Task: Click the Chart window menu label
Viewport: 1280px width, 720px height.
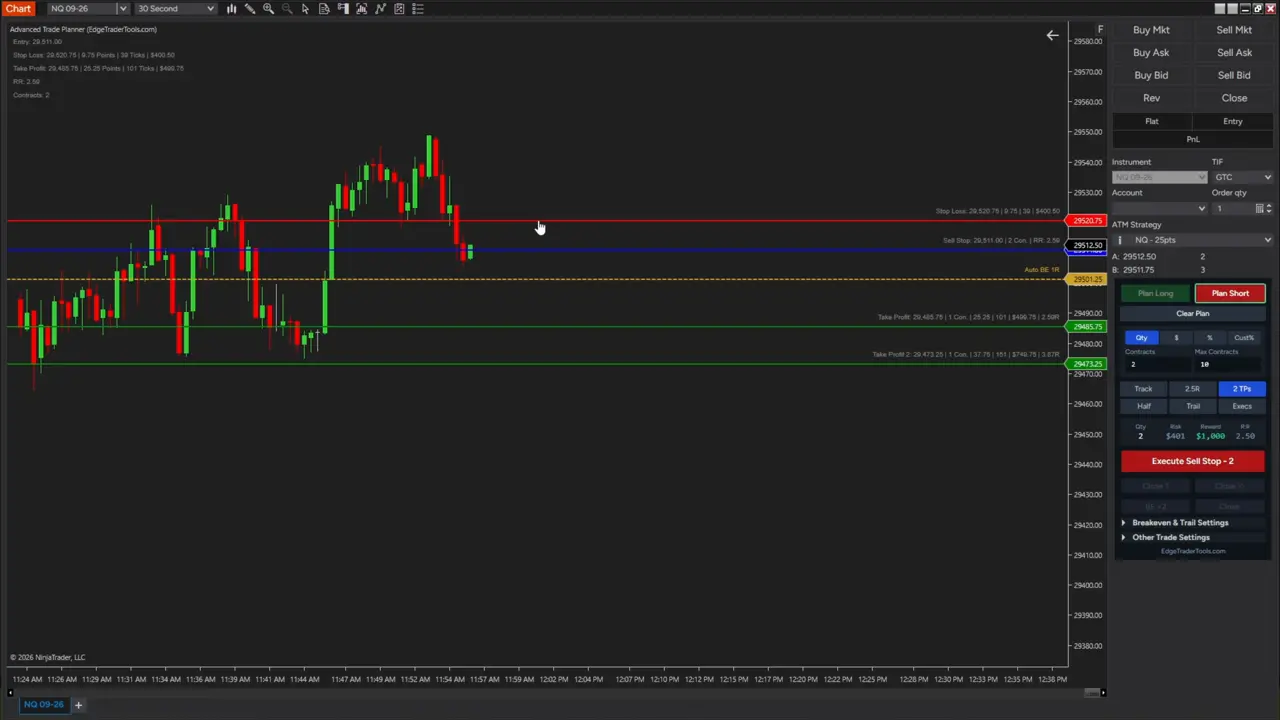Action: tap(18, 9)
